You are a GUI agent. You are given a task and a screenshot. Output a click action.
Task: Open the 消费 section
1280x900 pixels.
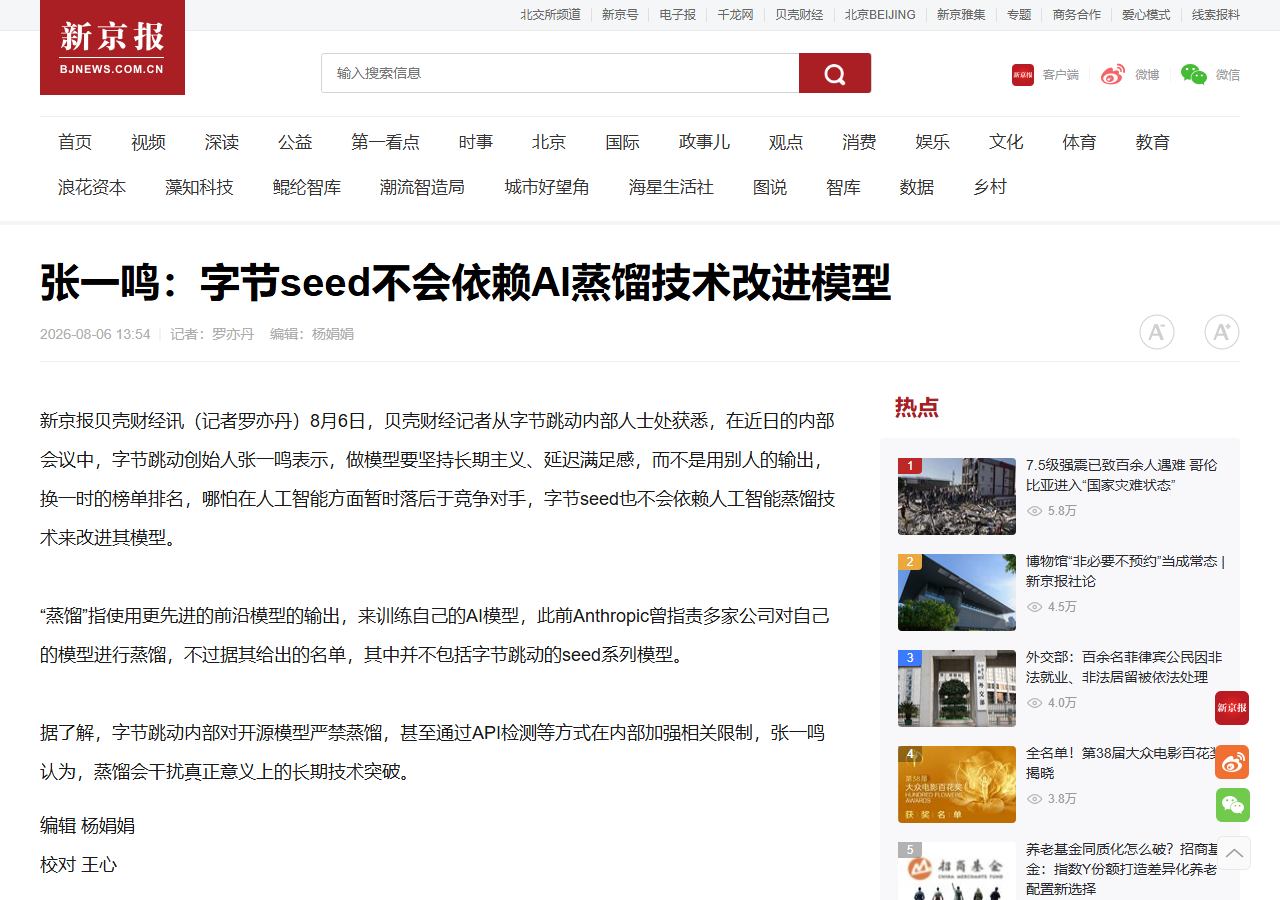[859, 142]
